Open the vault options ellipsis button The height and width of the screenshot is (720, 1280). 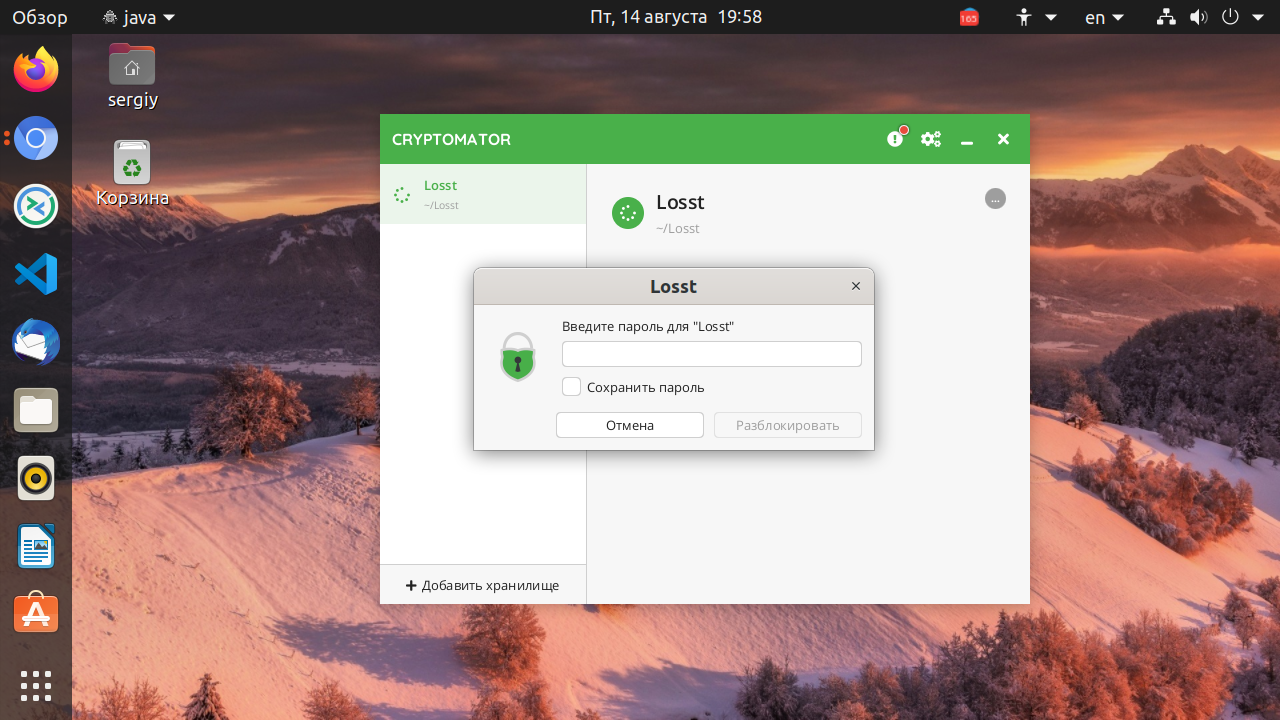995,199
